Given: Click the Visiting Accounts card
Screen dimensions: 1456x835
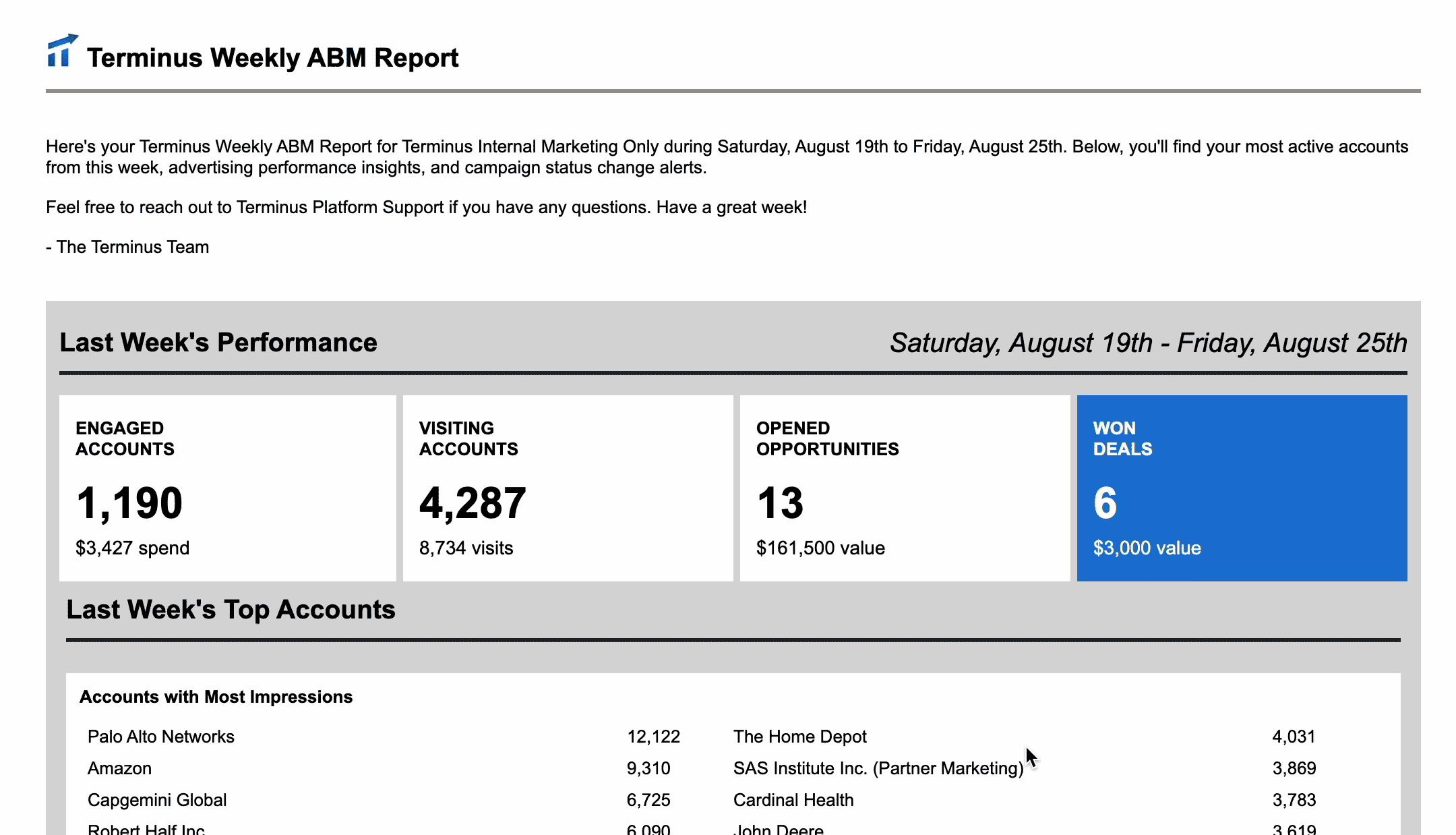Looking at the screenshot, I should [x=568, y=488].
